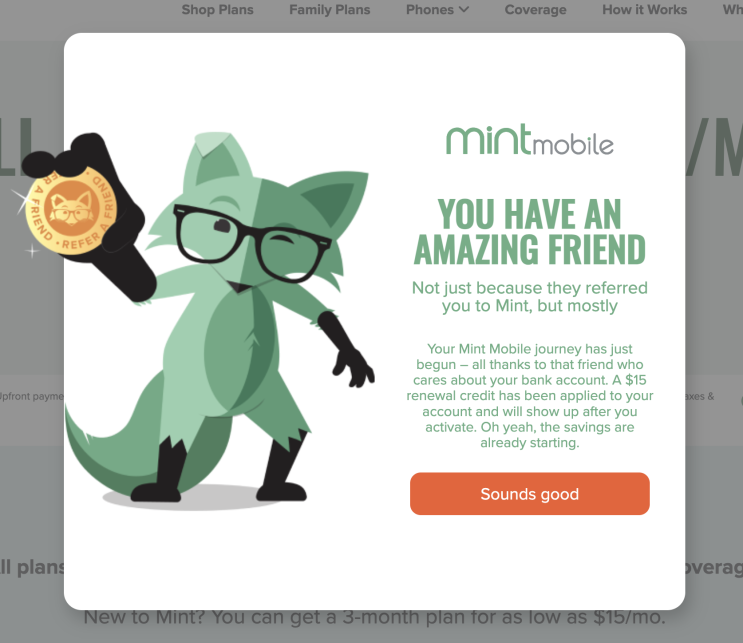
Task: Click the You Have An Amazing Friend heading
Action: 530,232
